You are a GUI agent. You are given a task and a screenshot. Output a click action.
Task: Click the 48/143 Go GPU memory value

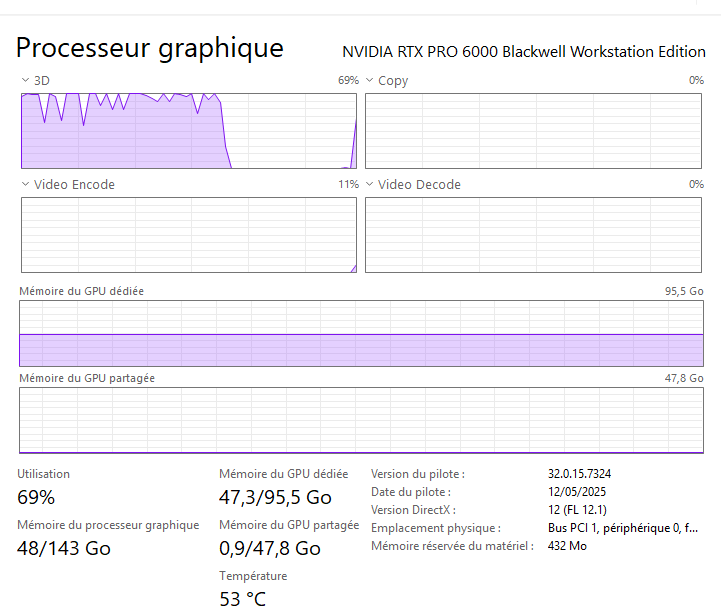click(x=64, y=548)
